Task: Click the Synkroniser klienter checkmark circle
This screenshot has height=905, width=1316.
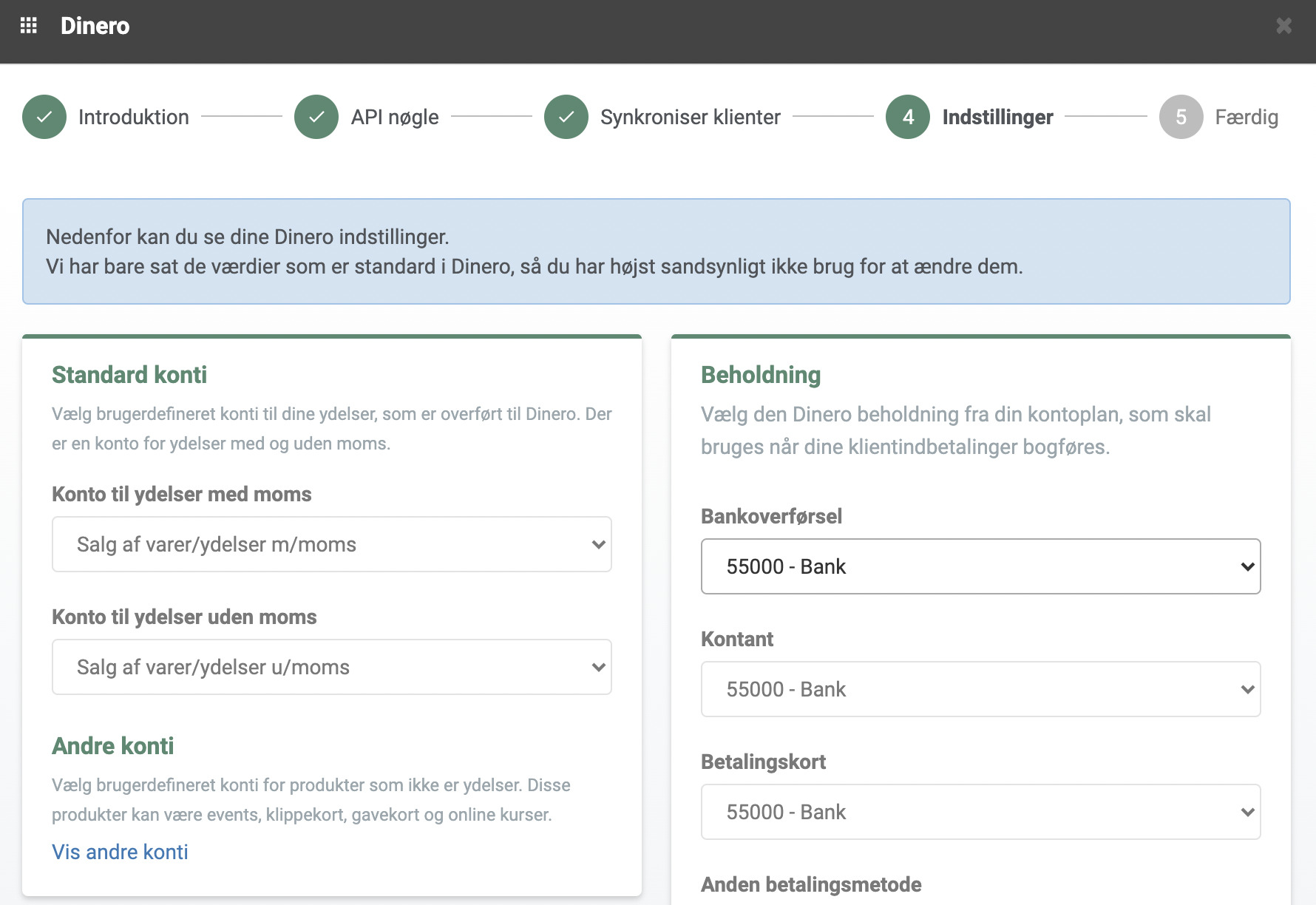Action: pos(566,117)
